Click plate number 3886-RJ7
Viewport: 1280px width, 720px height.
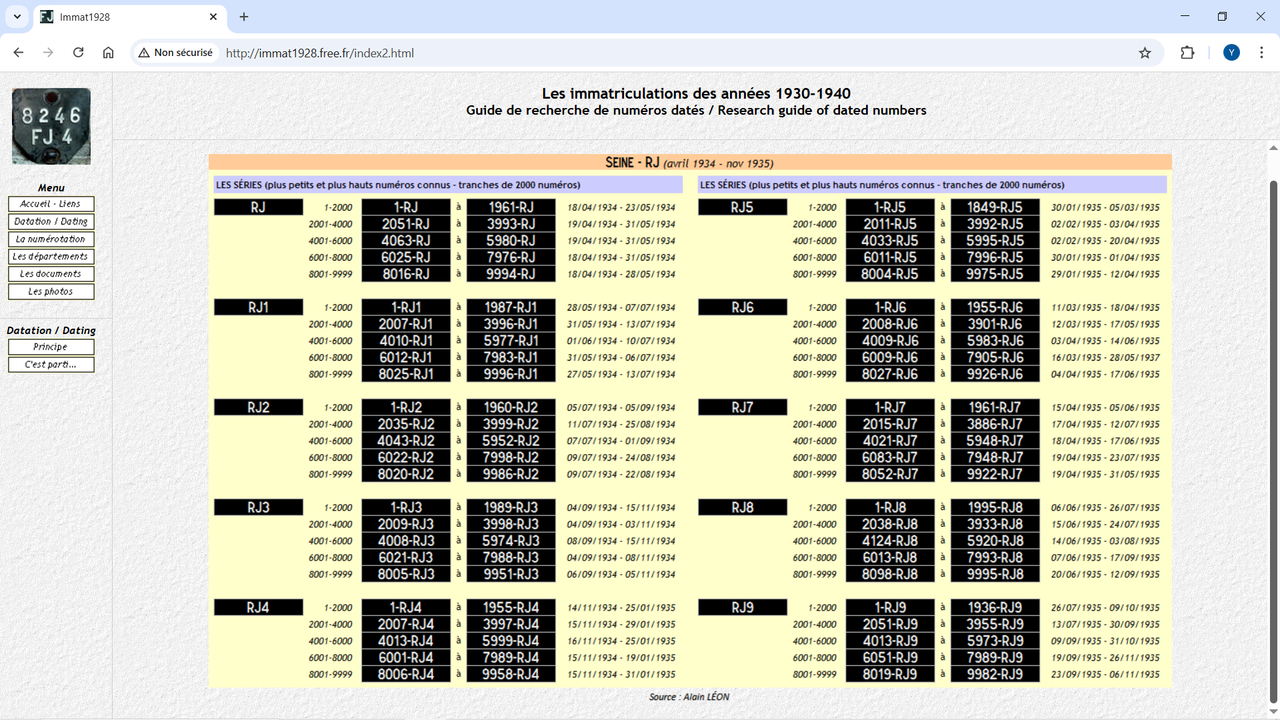point(995,424)
